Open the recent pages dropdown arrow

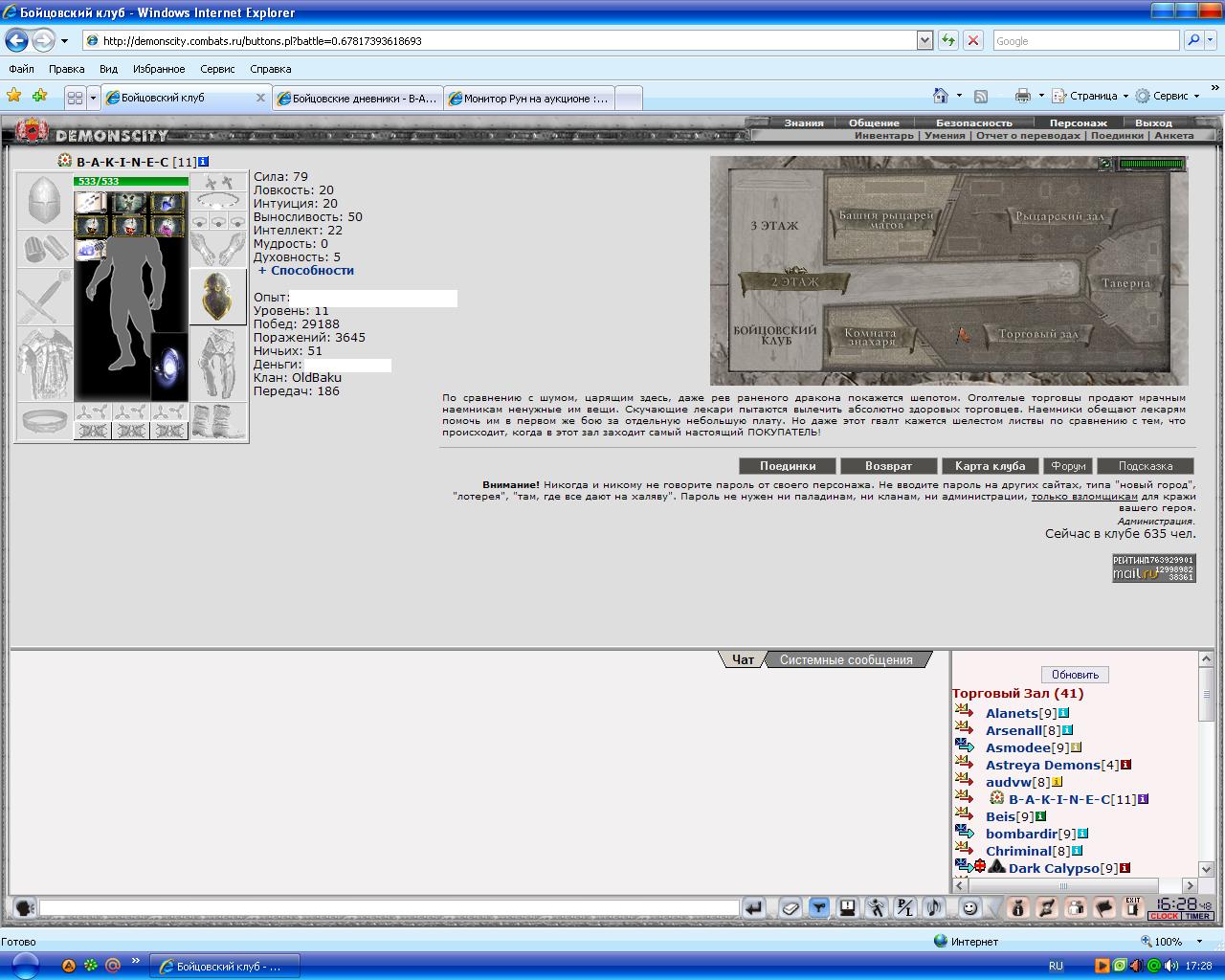[x=64, y=41]
